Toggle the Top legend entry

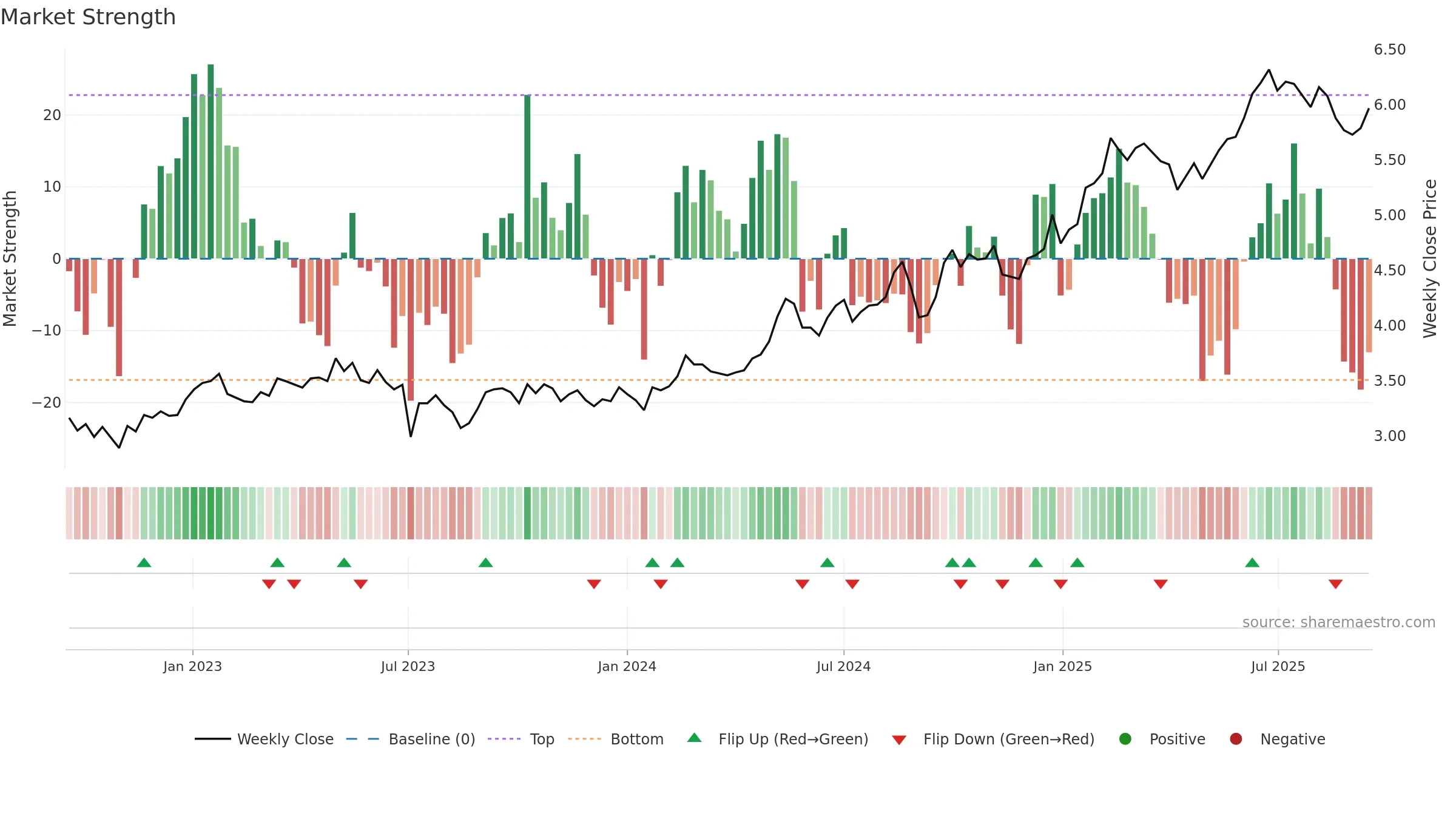point(521,739)
